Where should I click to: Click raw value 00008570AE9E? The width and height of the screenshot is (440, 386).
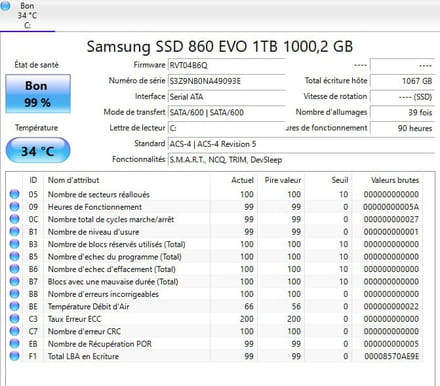pos(392,356)
